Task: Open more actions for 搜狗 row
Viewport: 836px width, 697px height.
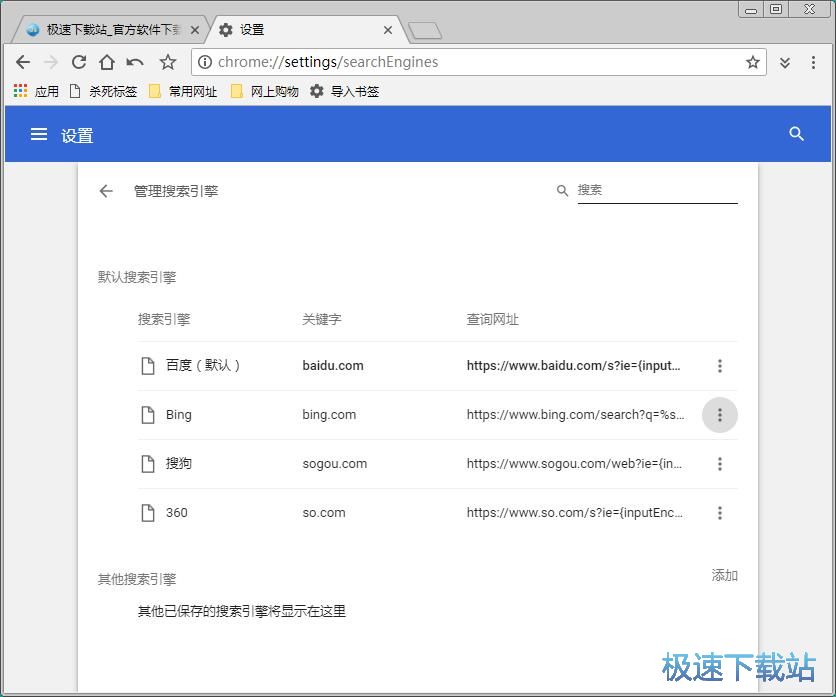Action: (720, 464)
